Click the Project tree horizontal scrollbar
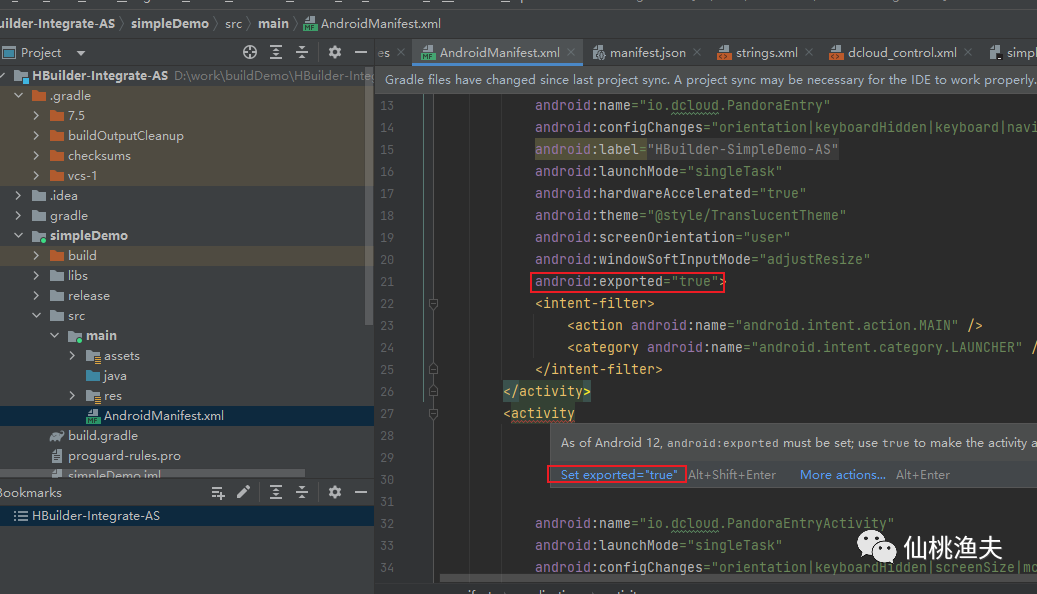The width and height of the screenshot is (1037, 594). coord(152,473)
